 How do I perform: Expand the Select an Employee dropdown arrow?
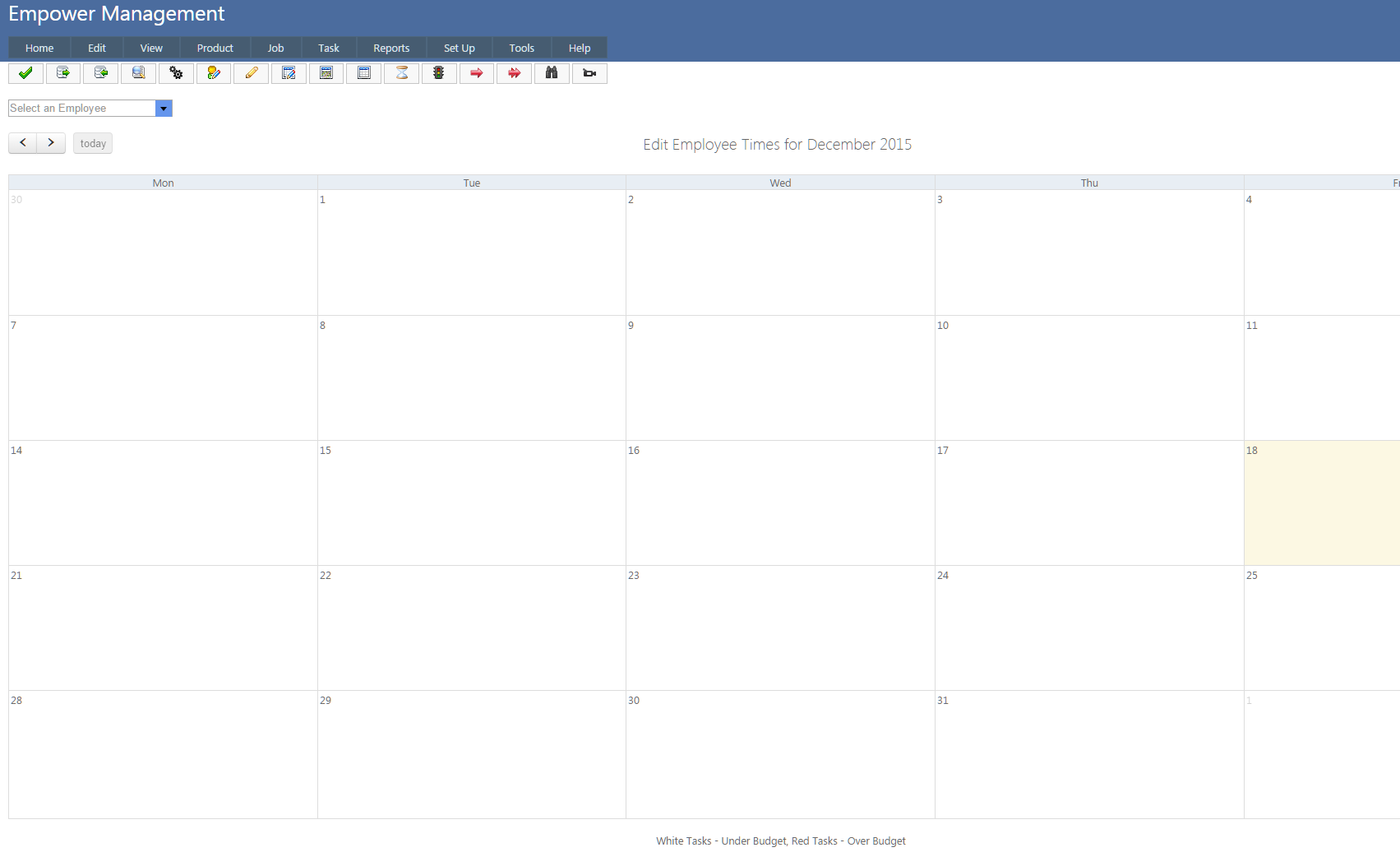(164, 109)
